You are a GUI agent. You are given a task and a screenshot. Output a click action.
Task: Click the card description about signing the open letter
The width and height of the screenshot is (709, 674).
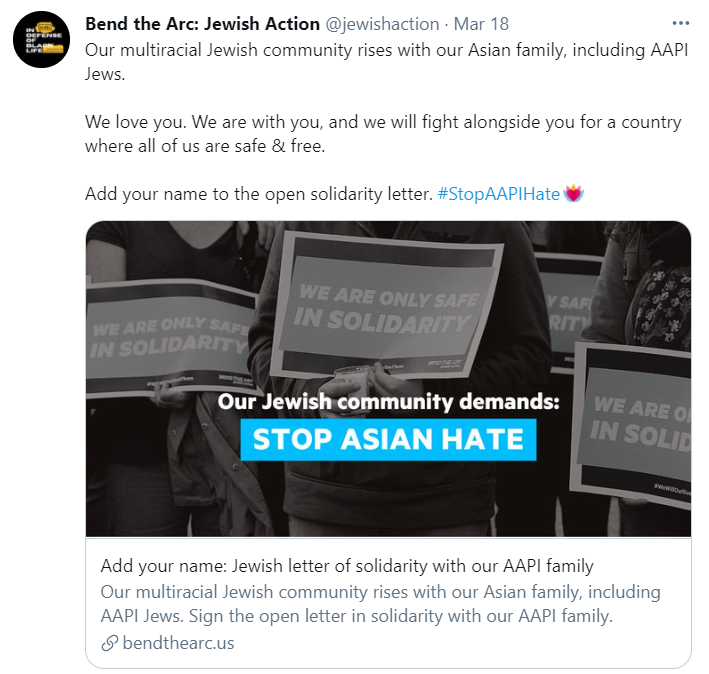click(380, 604)
